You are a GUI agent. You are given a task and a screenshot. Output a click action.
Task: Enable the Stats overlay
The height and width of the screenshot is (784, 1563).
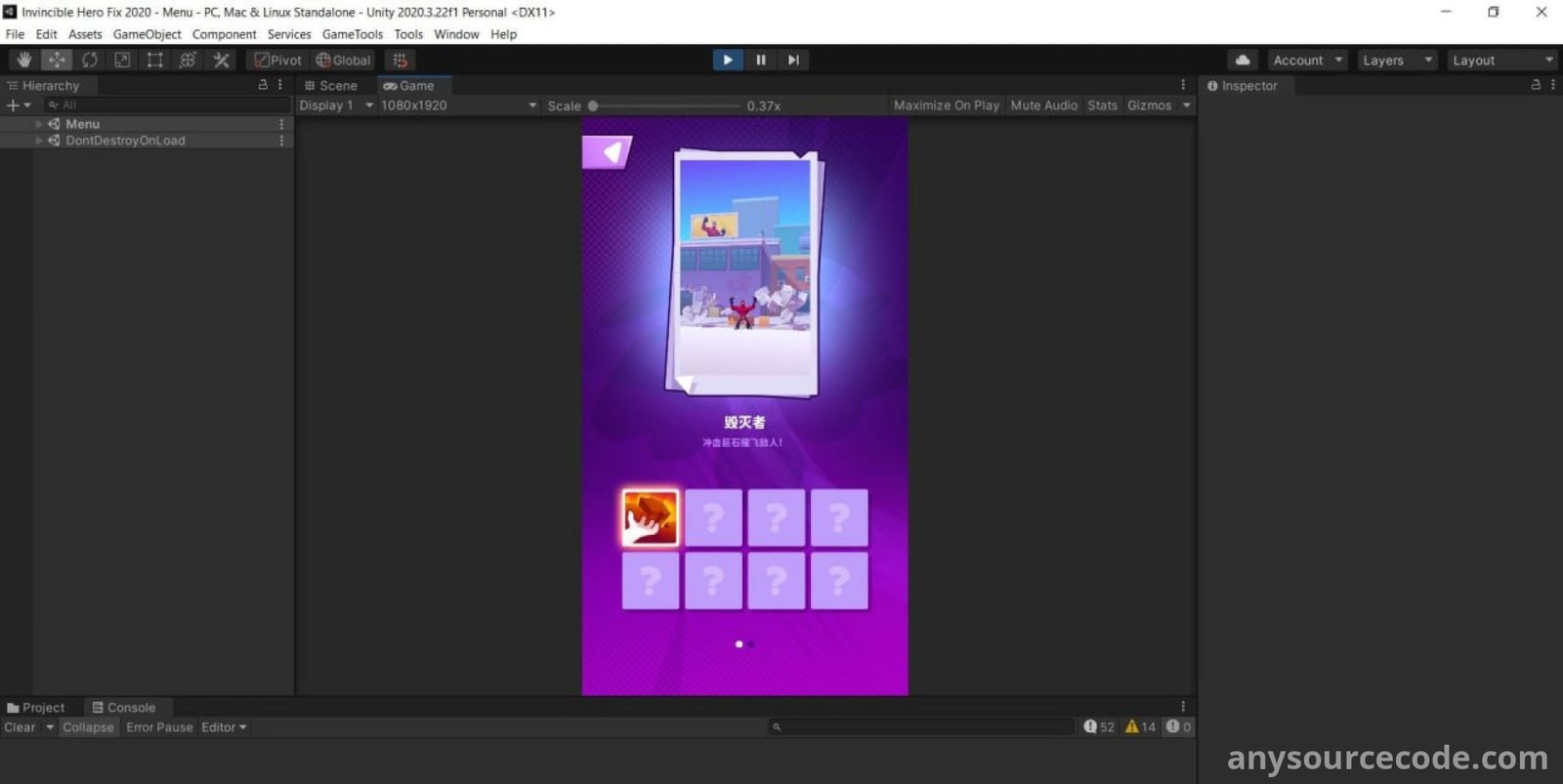click(1102, 105)
